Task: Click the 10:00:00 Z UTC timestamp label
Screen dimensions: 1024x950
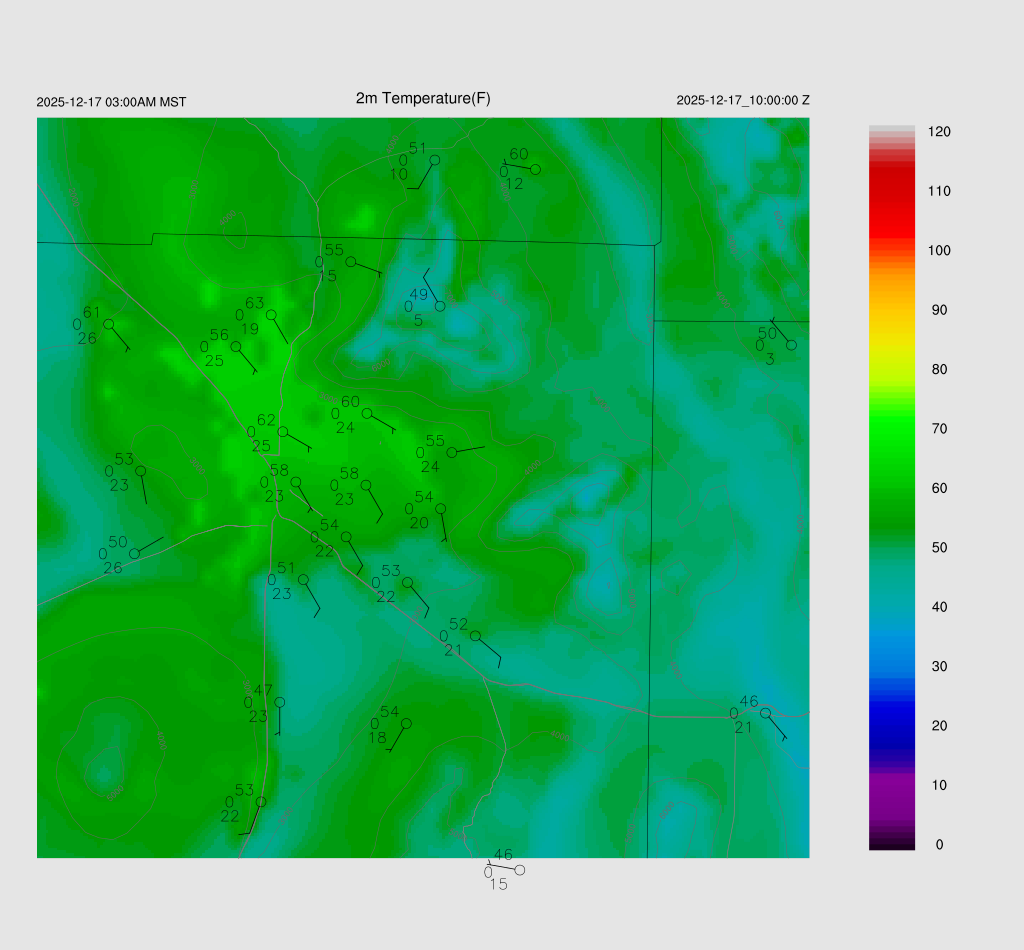Action: (x=743, y=101)
